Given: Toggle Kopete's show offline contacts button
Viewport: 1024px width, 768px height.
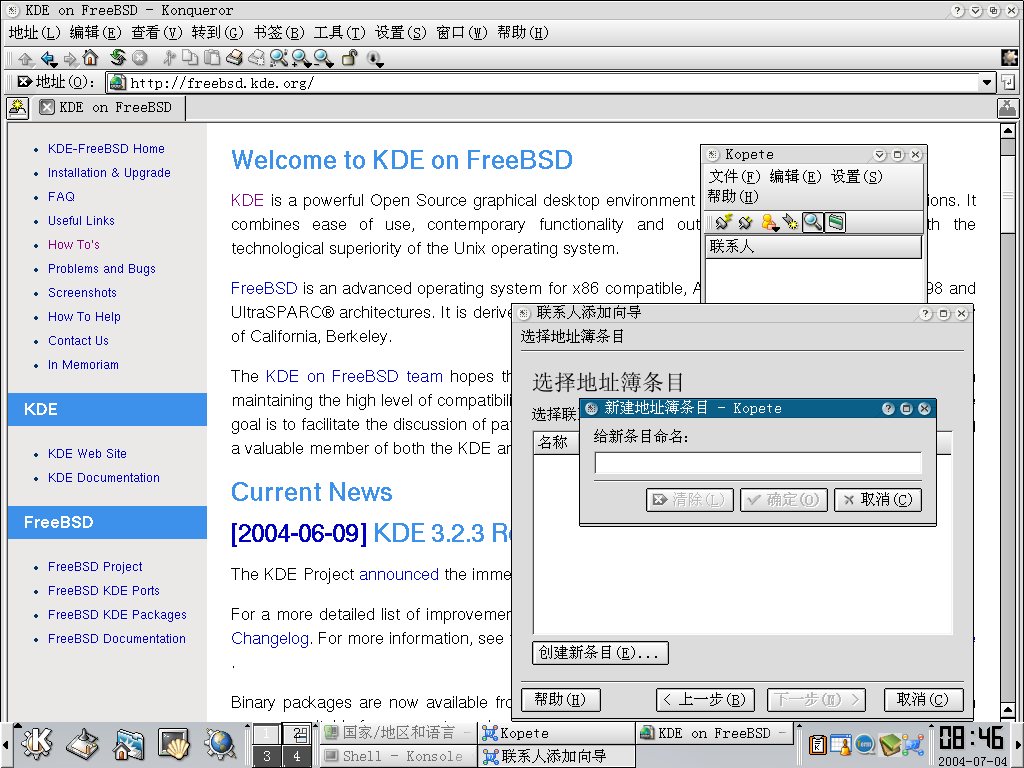Looking at the screenshot, I should pyautogui.click(x=835, y=223).
